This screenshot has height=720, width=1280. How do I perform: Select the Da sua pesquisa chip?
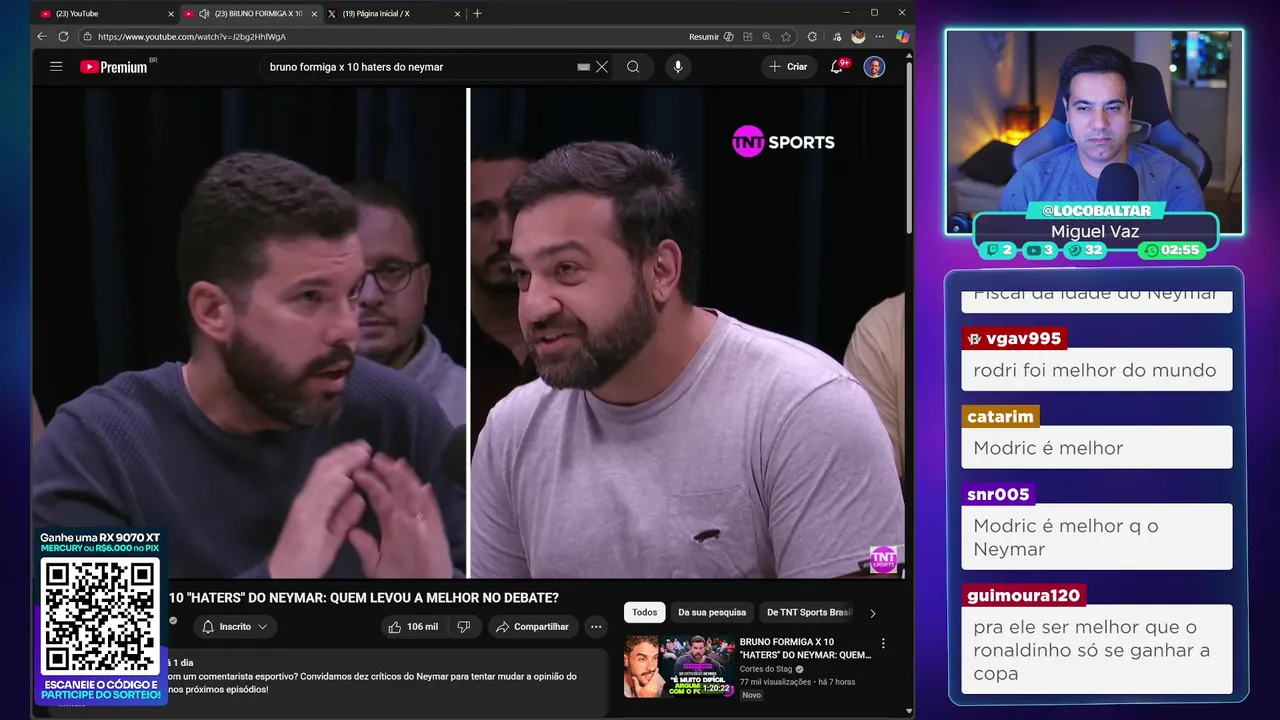[x=712, y=612]
